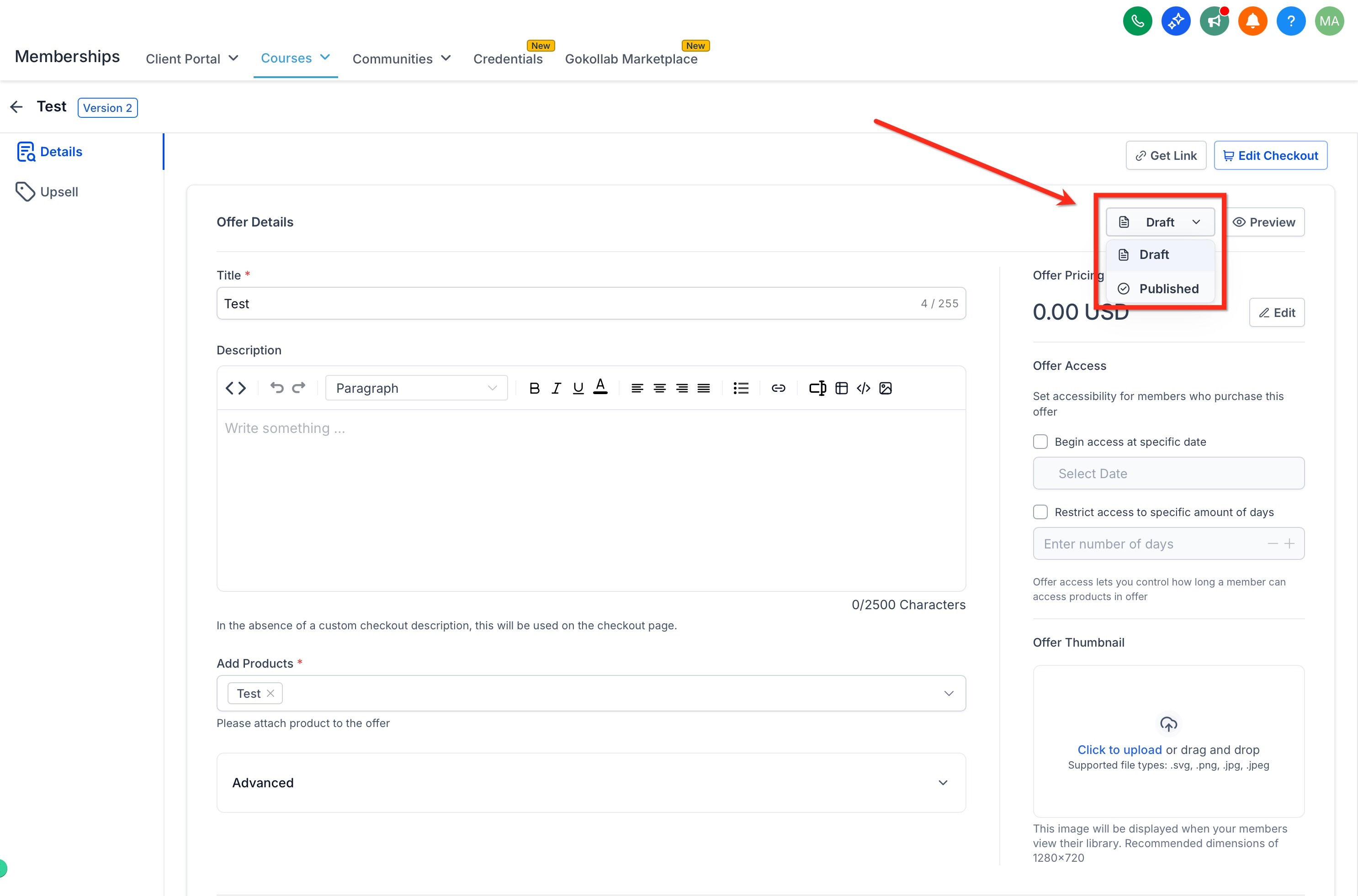The width and height of the screenshot is (1358, 896).
Task: Open the text color tool
Action: point(600,387)
